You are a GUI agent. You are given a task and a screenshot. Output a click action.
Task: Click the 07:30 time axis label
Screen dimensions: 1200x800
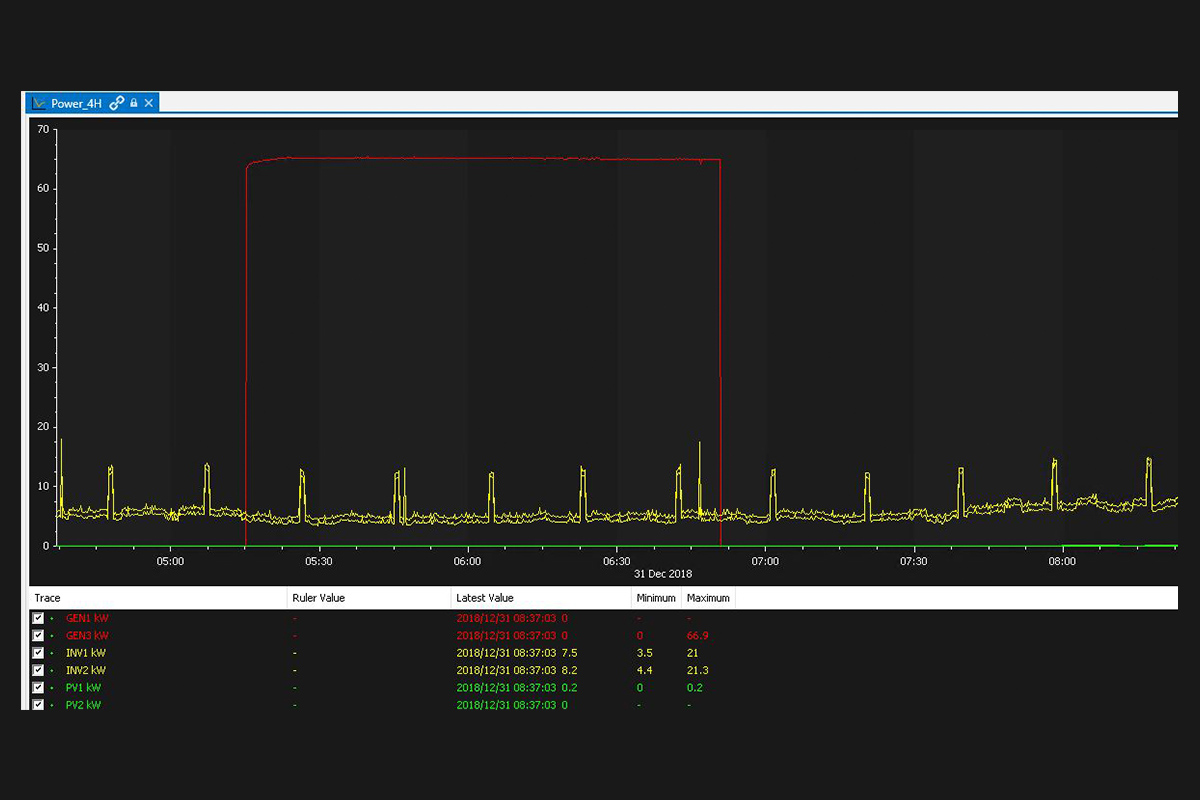click(913, 562)
